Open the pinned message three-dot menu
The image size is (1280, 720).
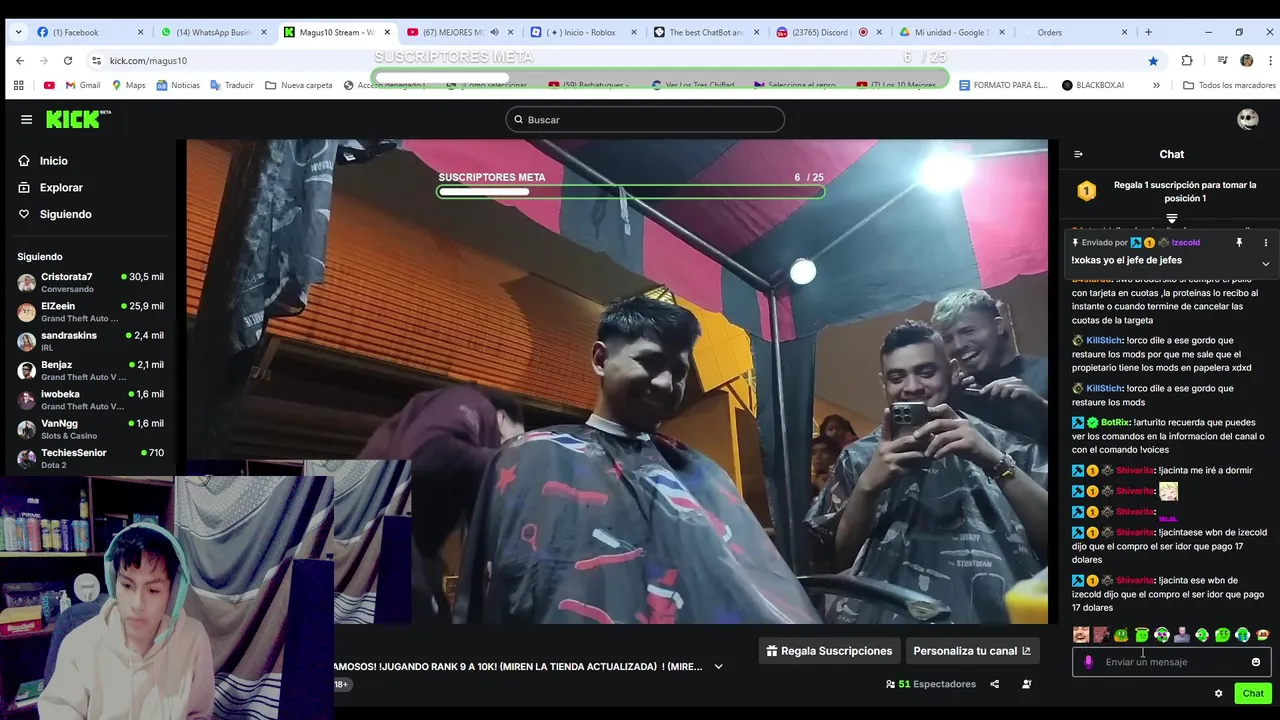coord(1265,243)
